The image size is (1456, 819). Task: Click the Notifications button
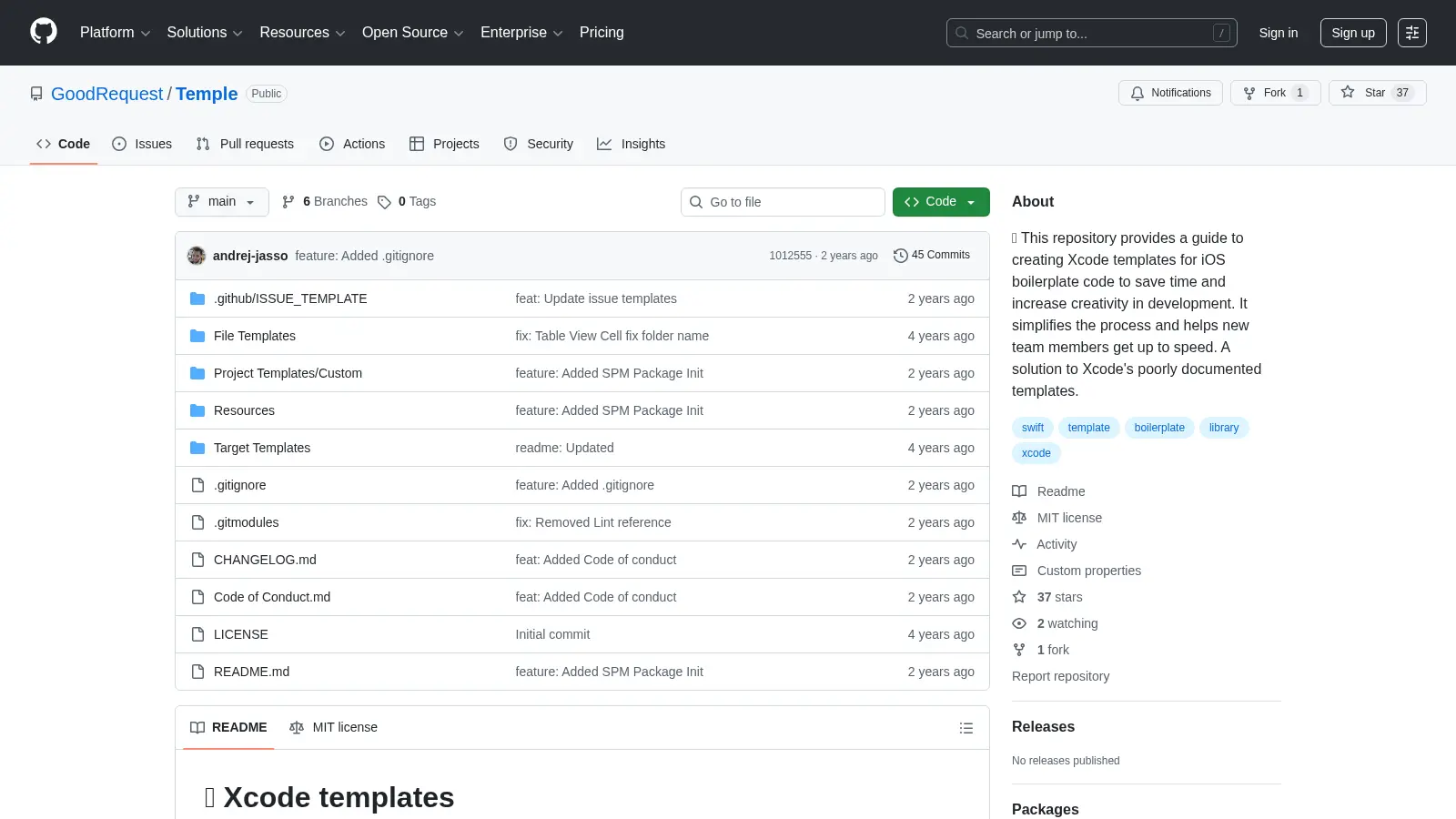(1170, 93)
